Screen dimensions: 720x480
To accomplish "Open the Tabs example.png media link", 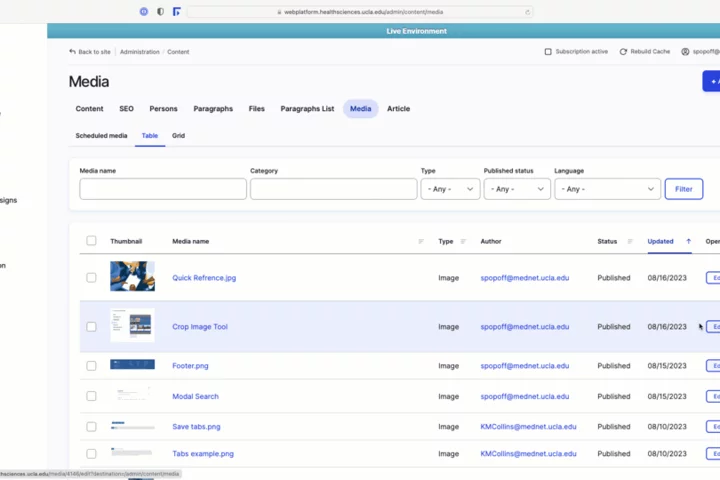I will pyautogui.click(x=202, y=453).
